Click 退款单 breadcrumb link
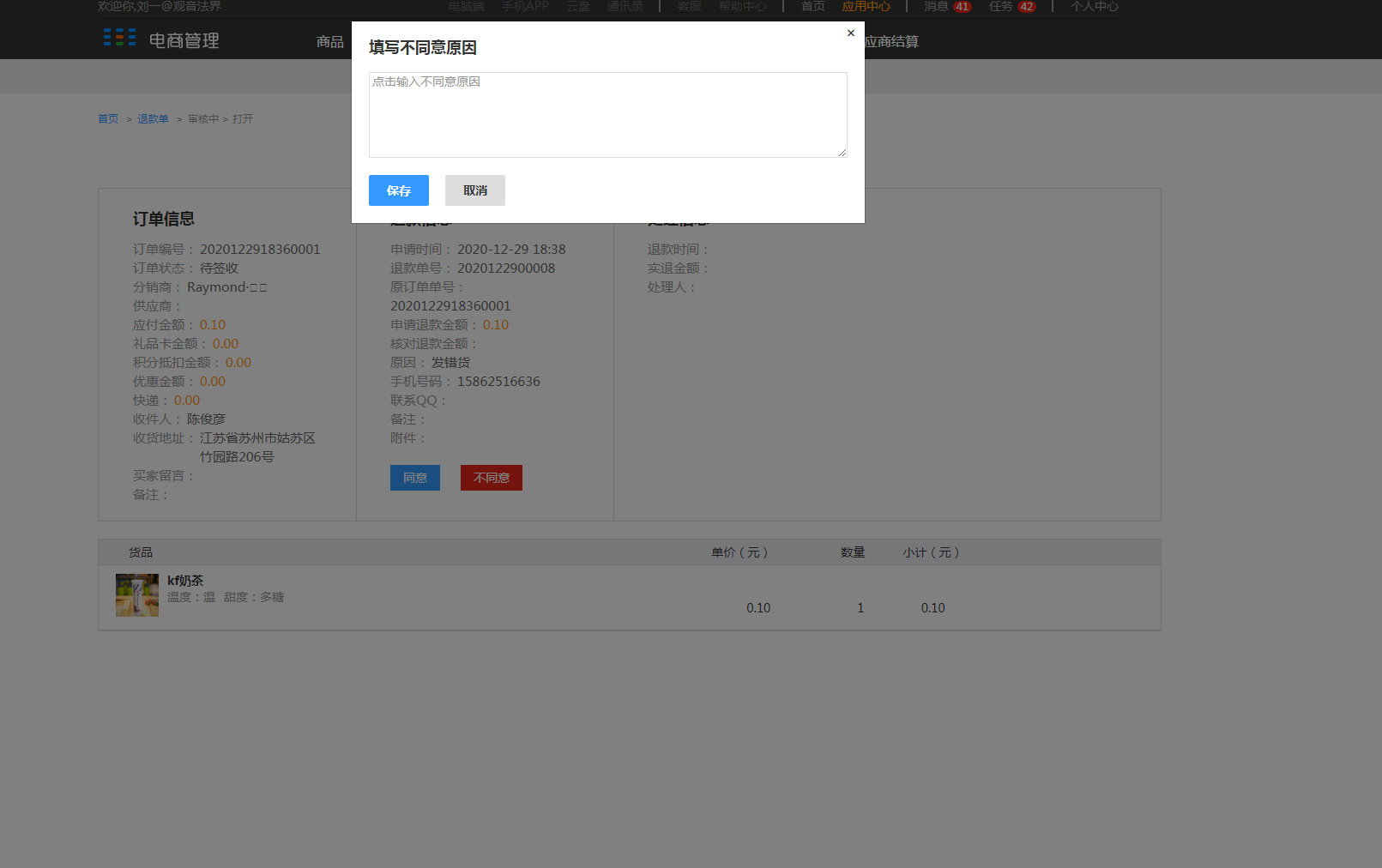 [x=153, y=119]
